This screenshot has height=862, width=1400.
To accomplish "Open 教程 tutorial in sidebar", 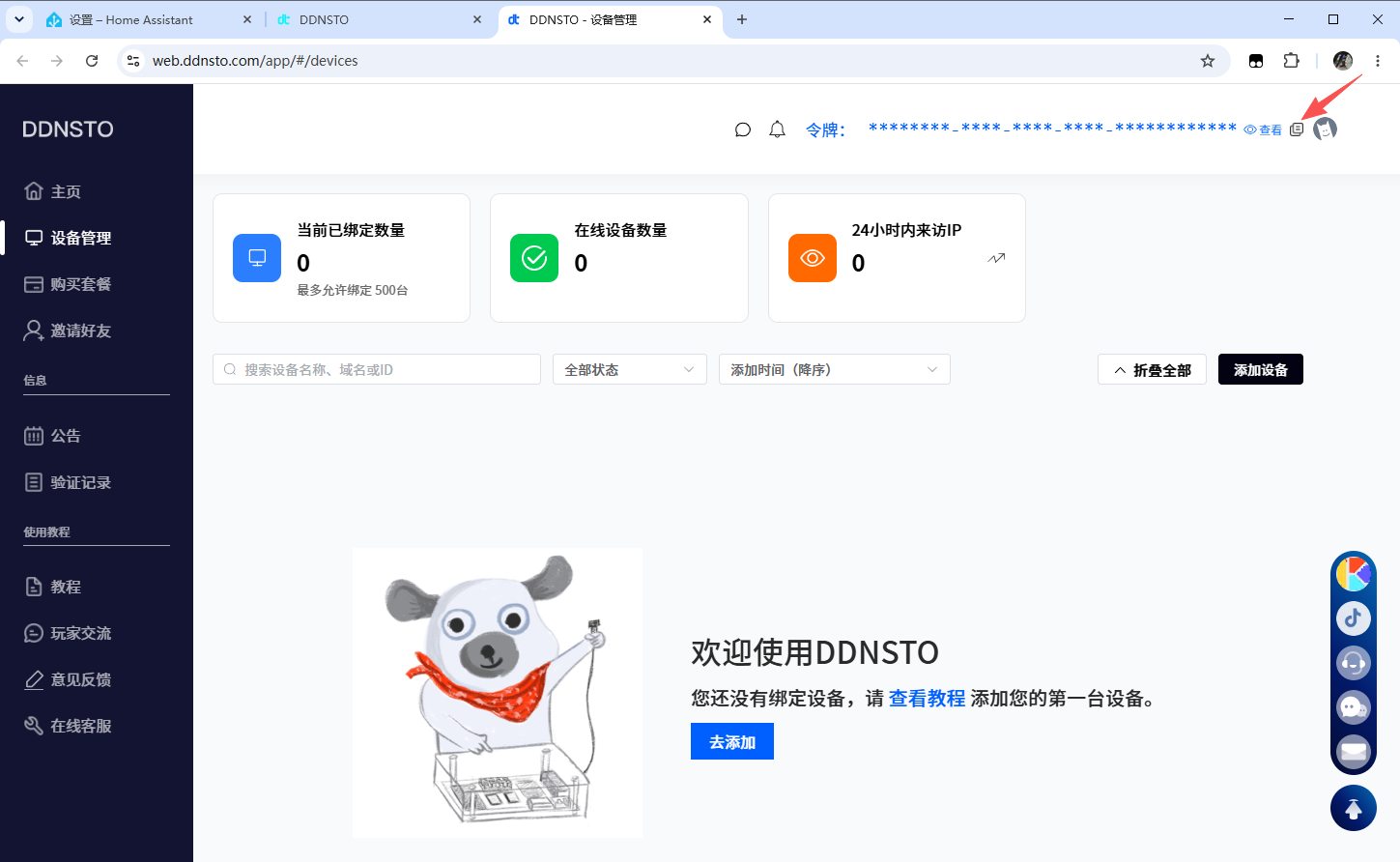I will (53, 587).
